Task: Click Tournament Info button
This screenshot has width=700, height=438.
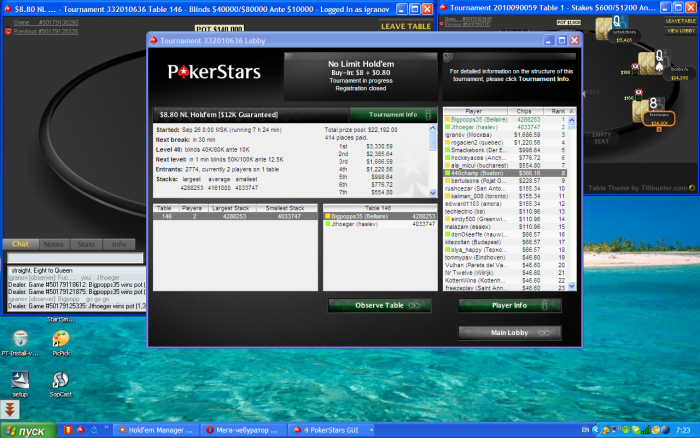Action: point(392,115)
